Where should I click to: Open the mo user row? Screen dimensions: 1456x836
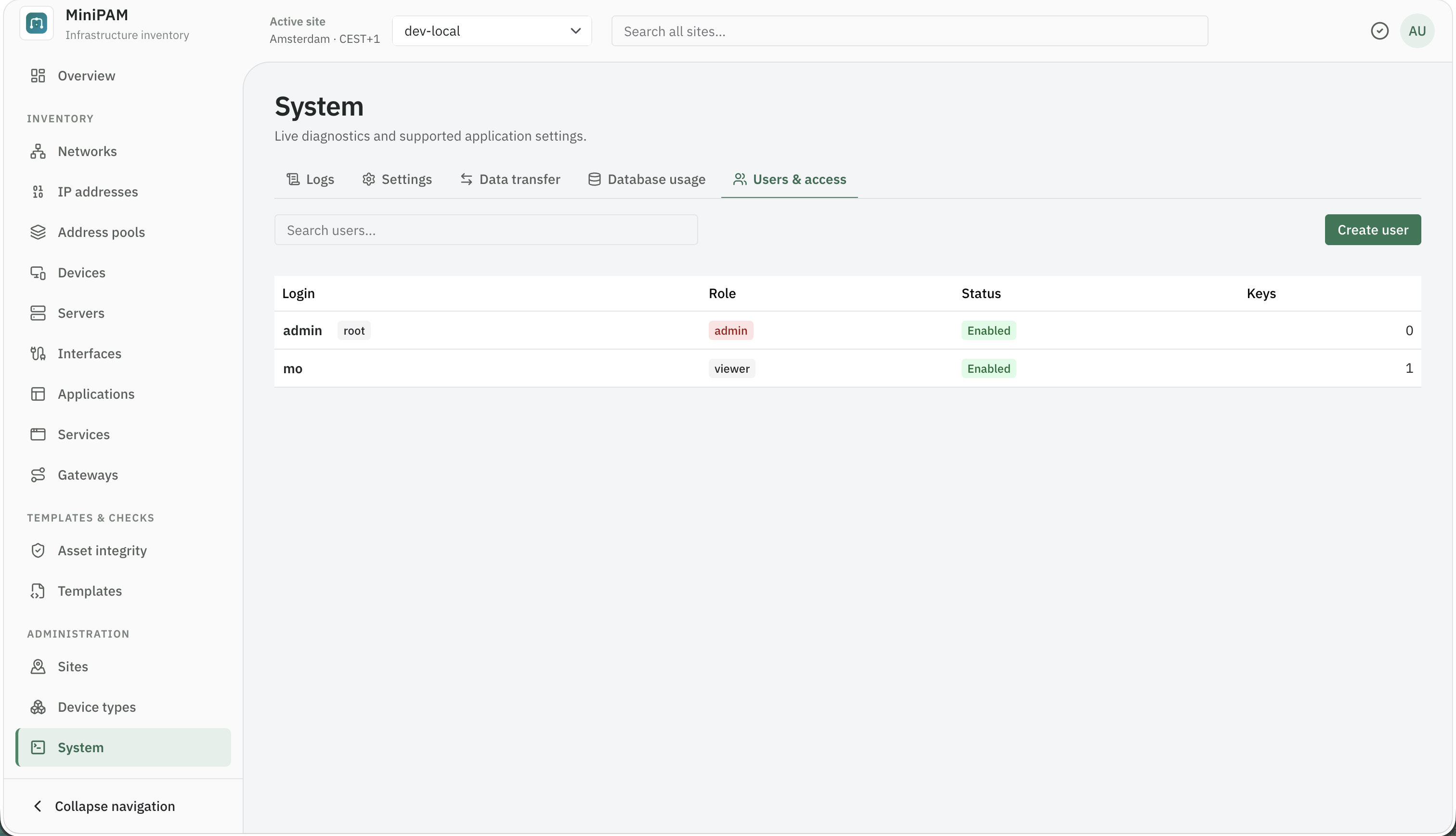tap(848, 368)
